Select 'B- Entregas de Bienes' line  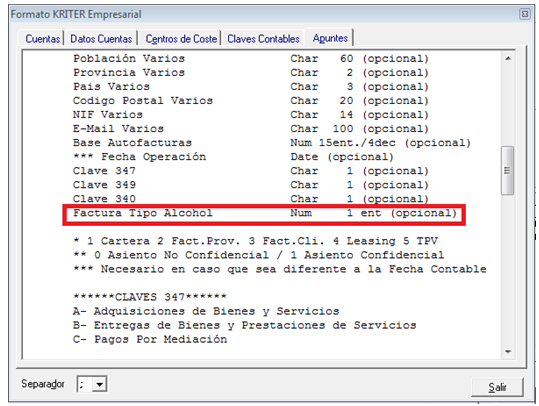click(245, 325)
